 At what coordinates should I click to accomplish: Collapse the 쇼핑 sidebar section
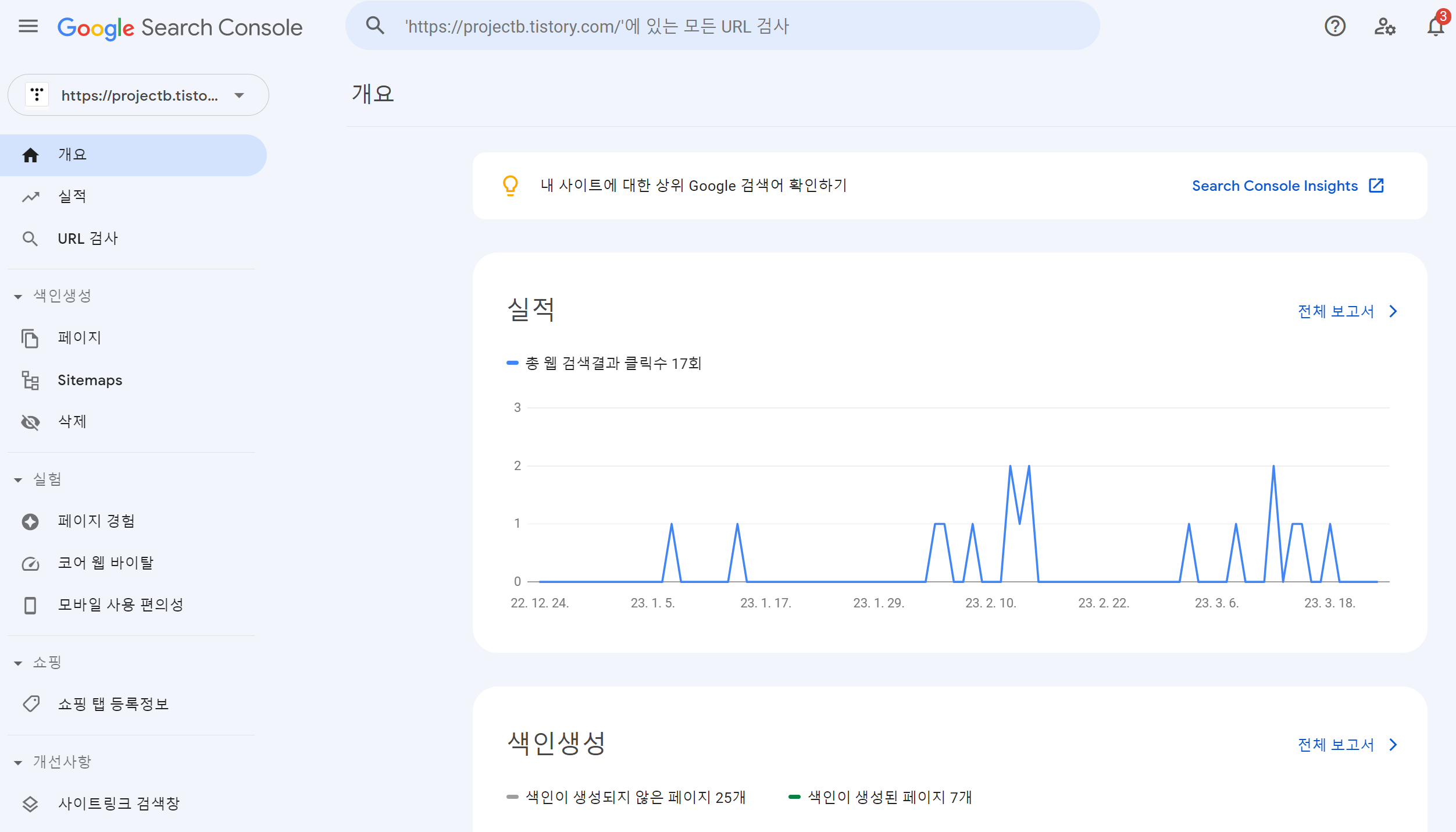[18, 663]
